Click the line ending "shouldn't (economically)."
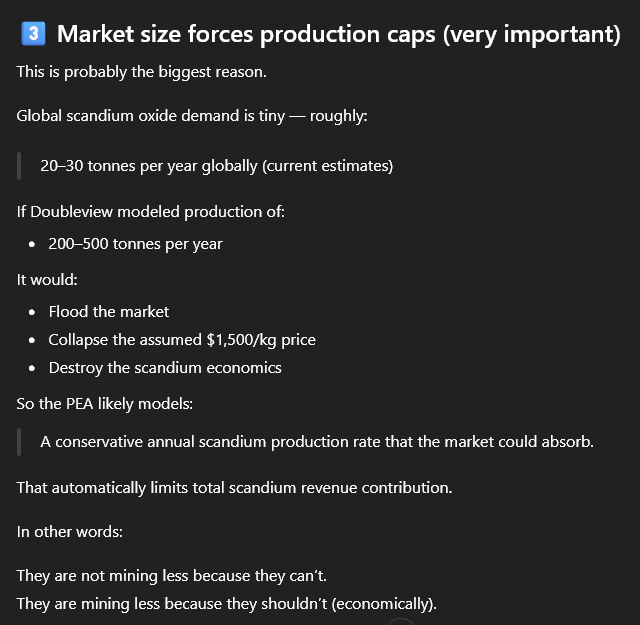The image size is (640, 625). point(227,603)
